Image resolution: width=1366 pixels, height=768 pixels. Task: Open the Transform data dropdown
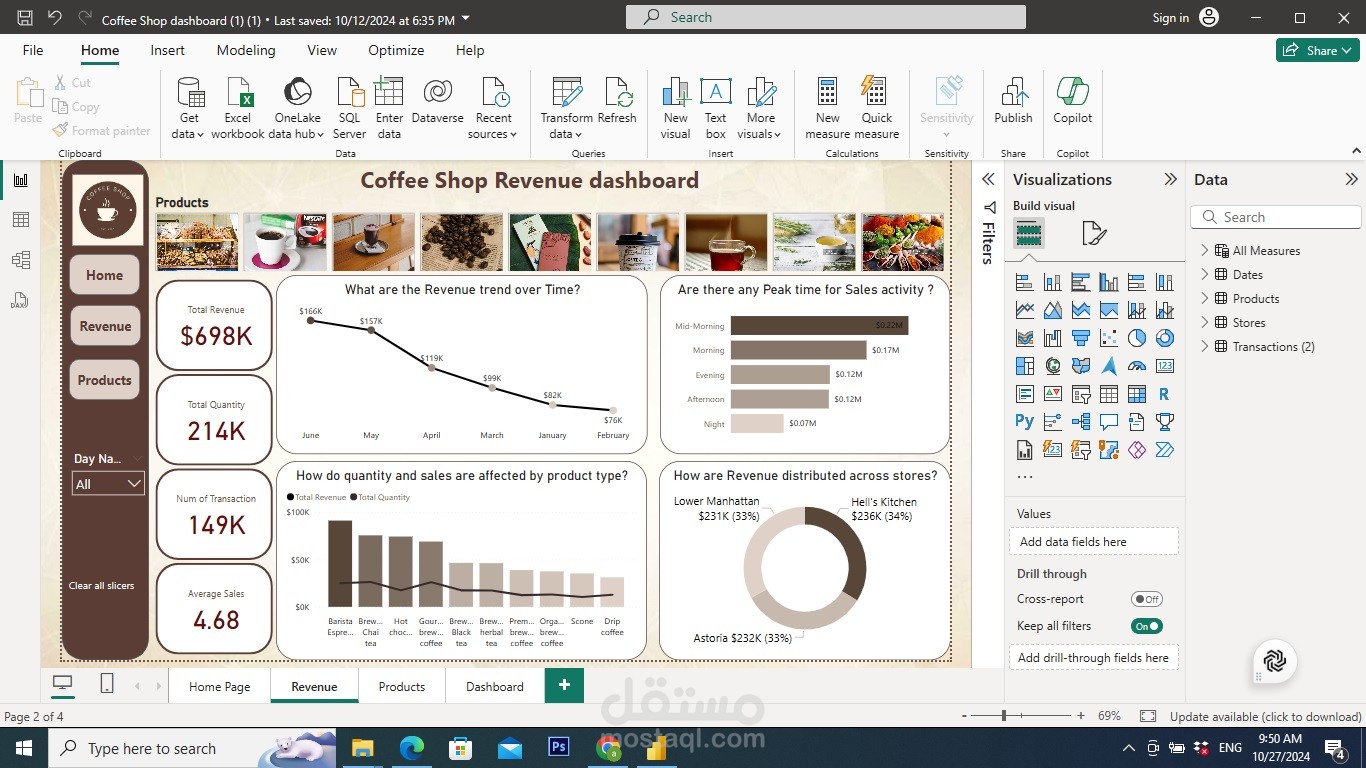click(566, 109)
